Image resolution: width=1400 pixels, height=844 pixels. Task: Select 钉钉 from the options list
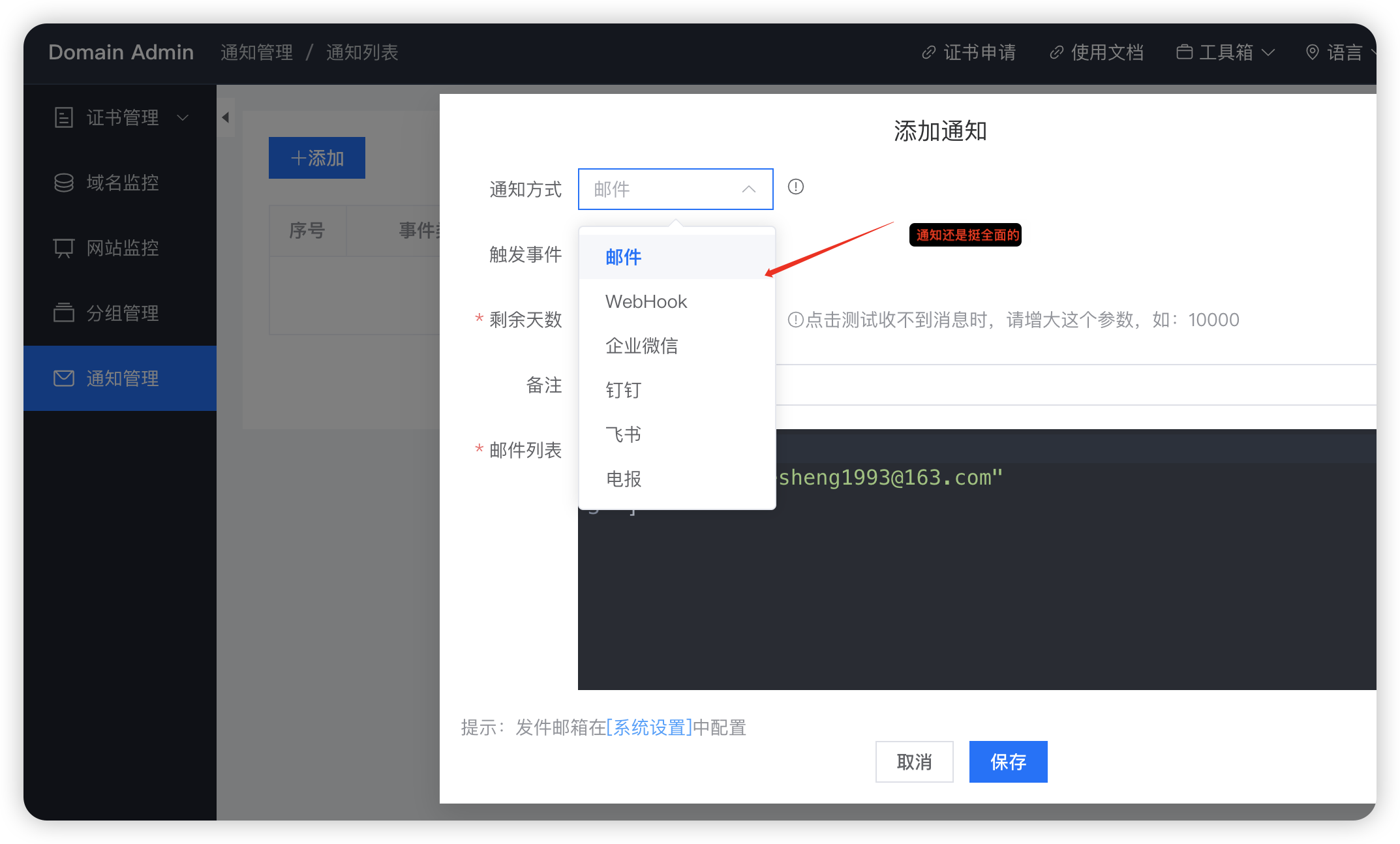point(623,390)
